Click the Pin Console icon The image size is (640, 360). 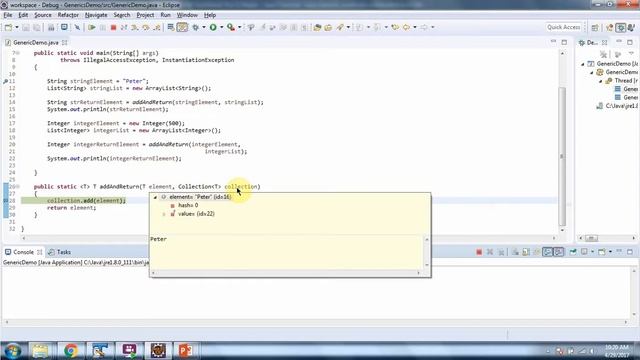point(573,252)
